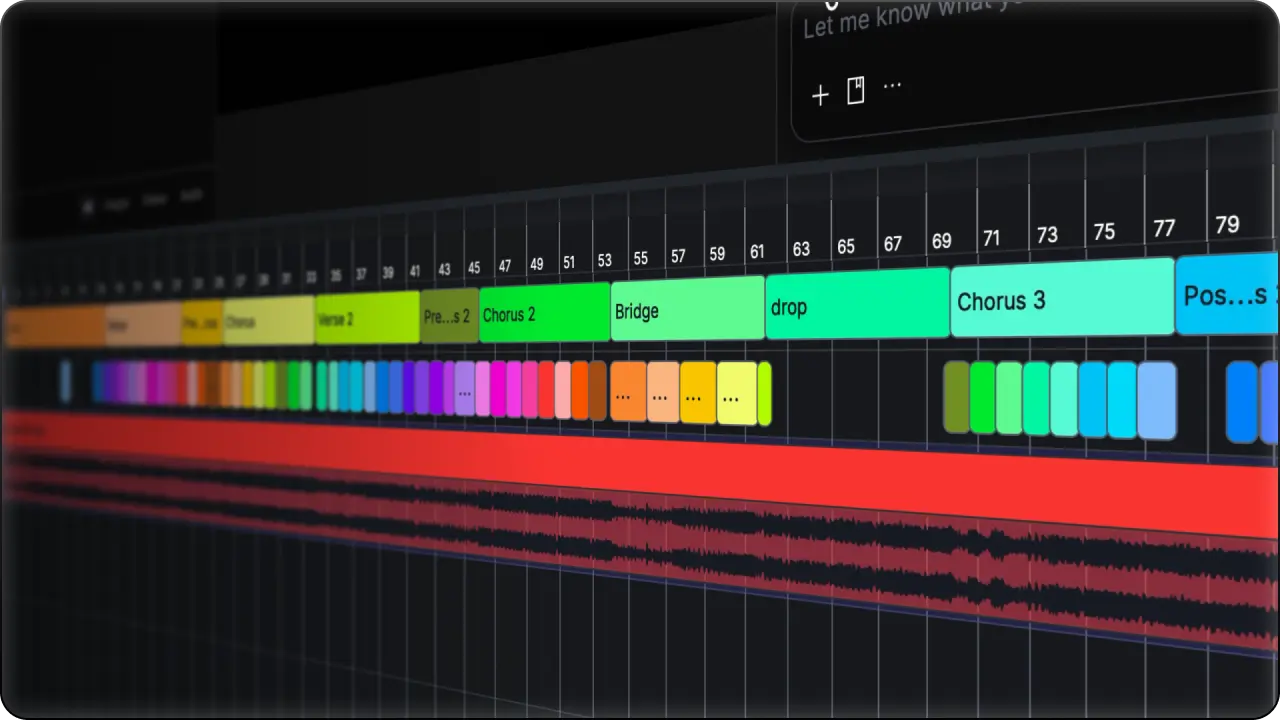The image size is (1280, 720).
Task: Select the peach ellipsis clip under Bridge
Action: [663, 393]
